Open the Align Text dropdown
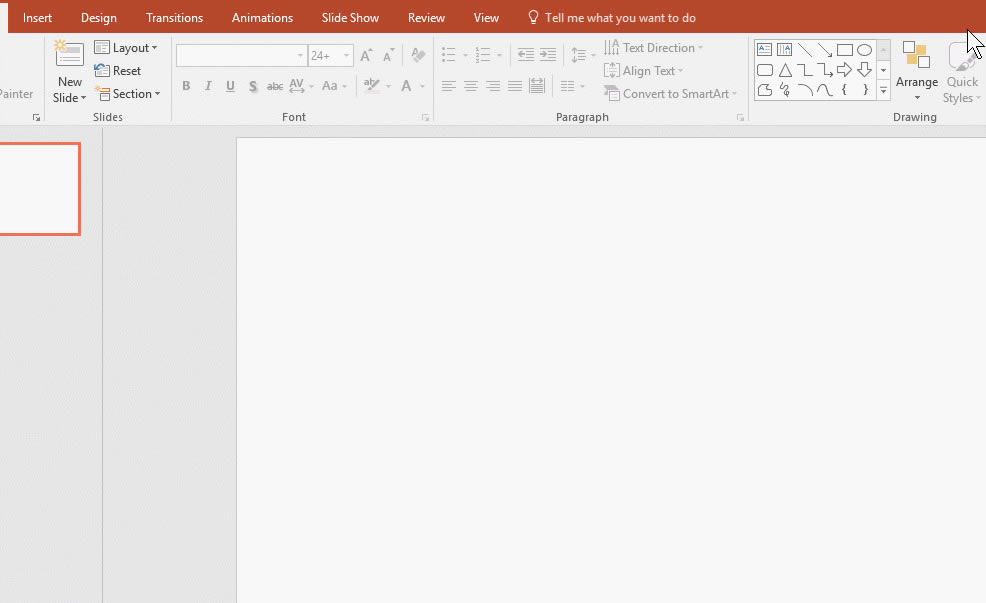The height and width of the screenshot is (603, 986). [643, 71]
